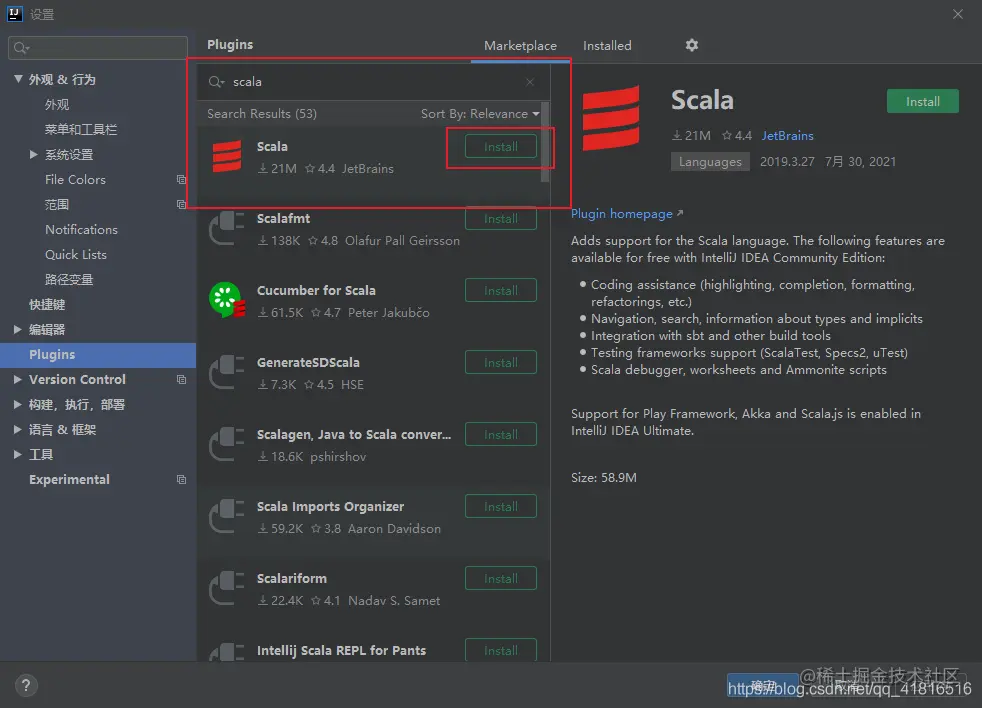The width and height of the screenshot is (982, 708).
Task: Install the Scala plugin from the results list
Action: pyautogui.click(x=500, y=147)
